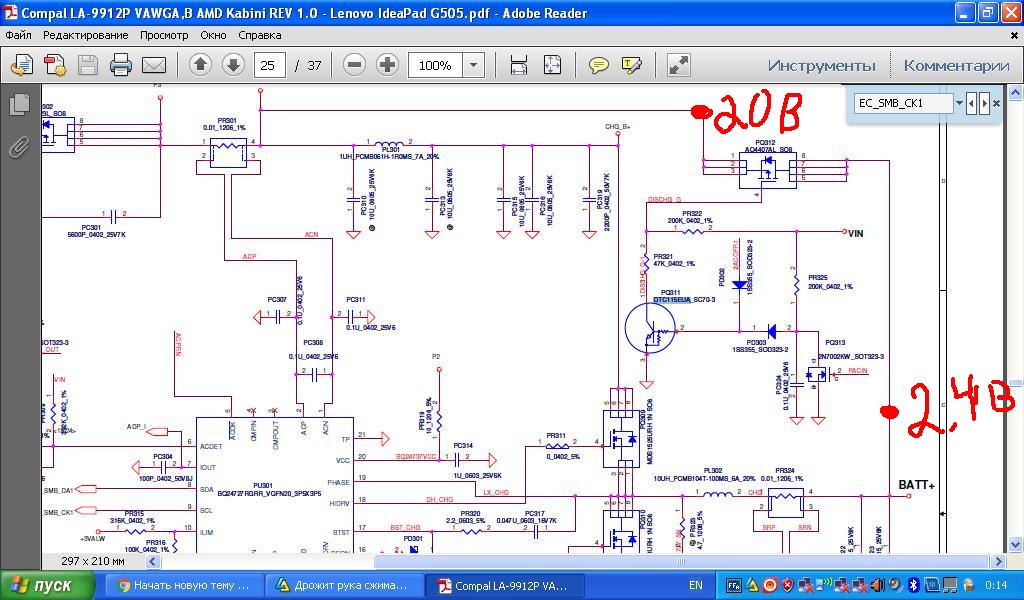Screen dimensions: 1024x600
Task: Switch to read mode fullscreen icon
Action: 678,65
